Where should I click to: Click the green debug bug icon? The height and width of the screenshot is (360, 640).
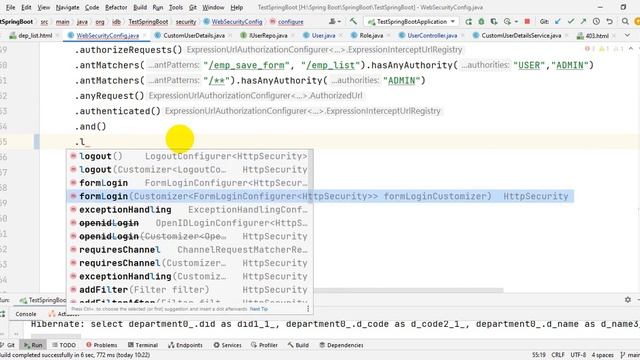(x=481, y=21)
